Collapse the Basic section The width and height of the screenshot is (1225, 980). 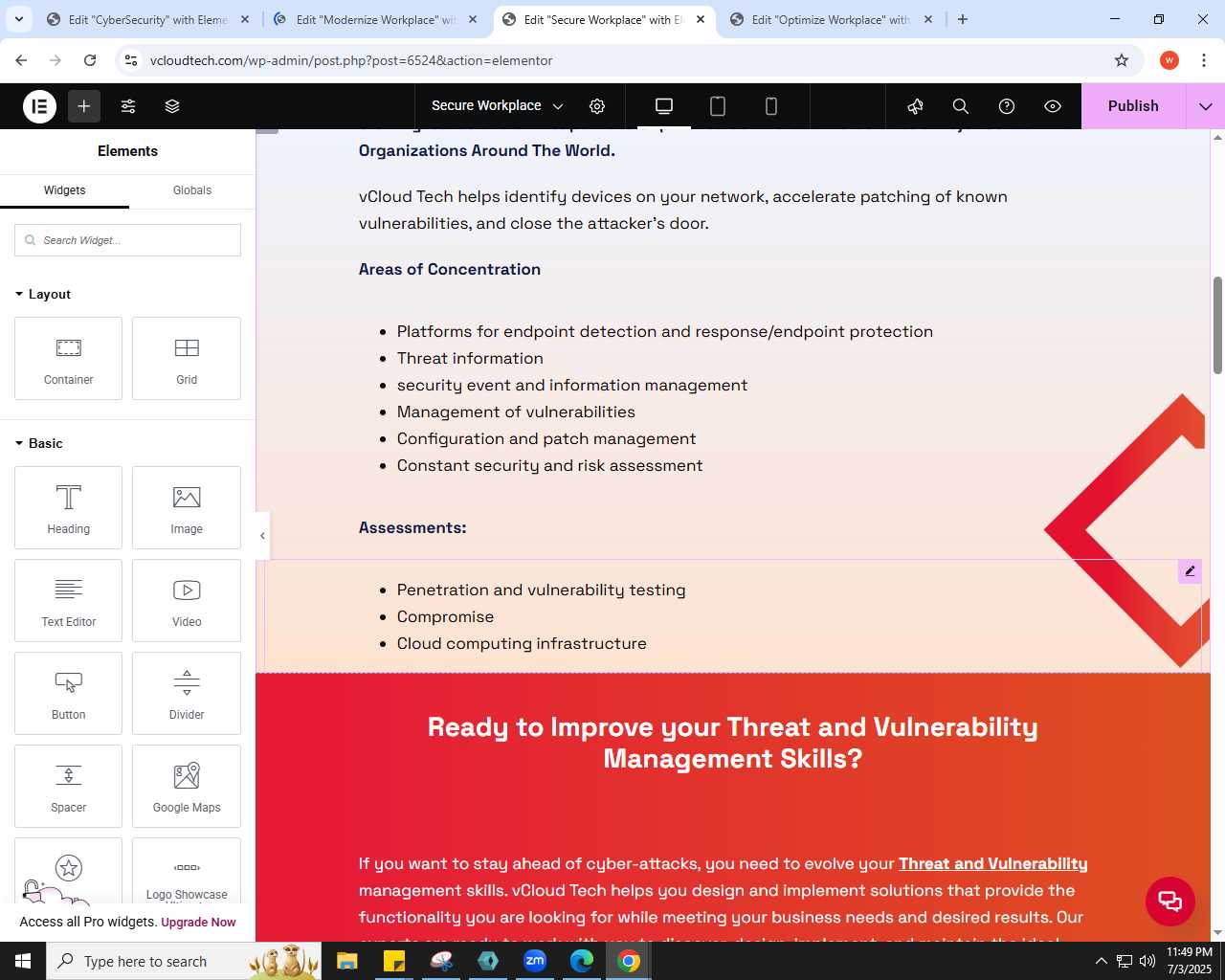[39, 443]
